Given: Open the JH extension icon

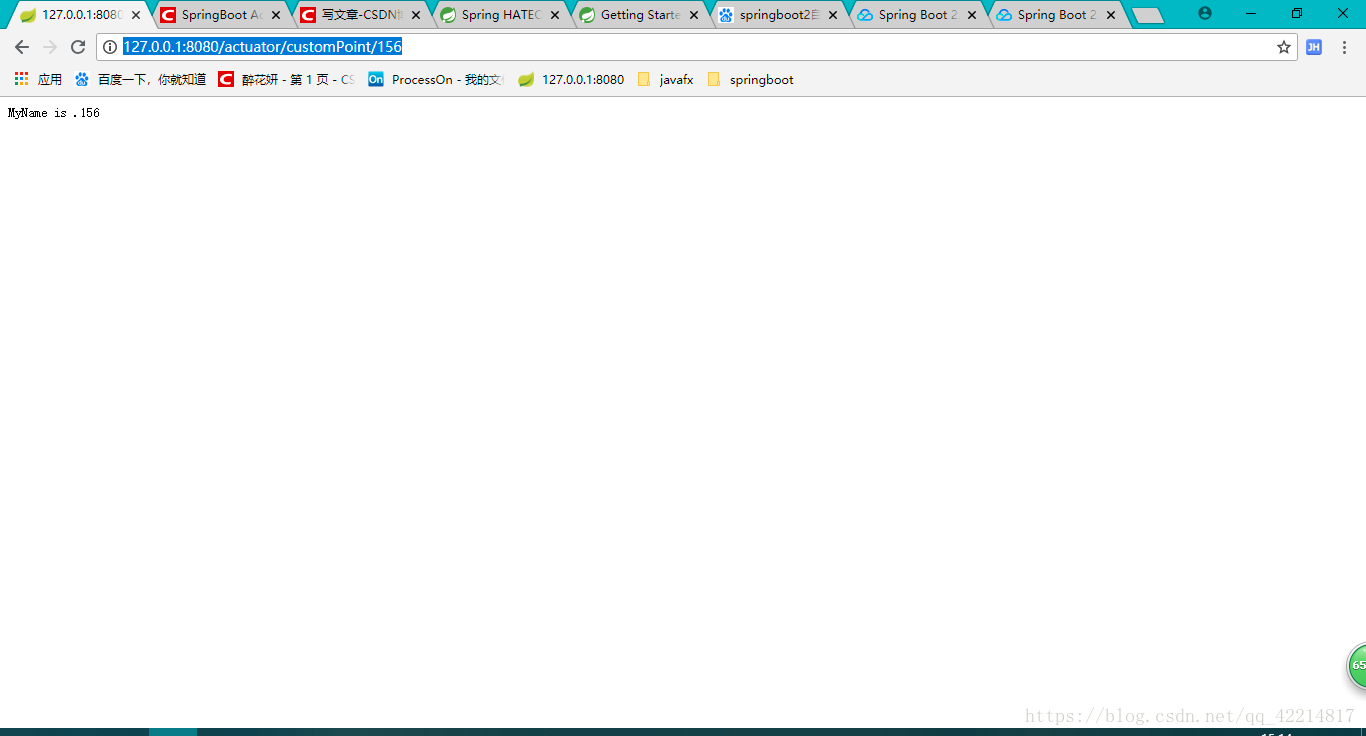Looking at the screenshot, I should click(1314, 47).
